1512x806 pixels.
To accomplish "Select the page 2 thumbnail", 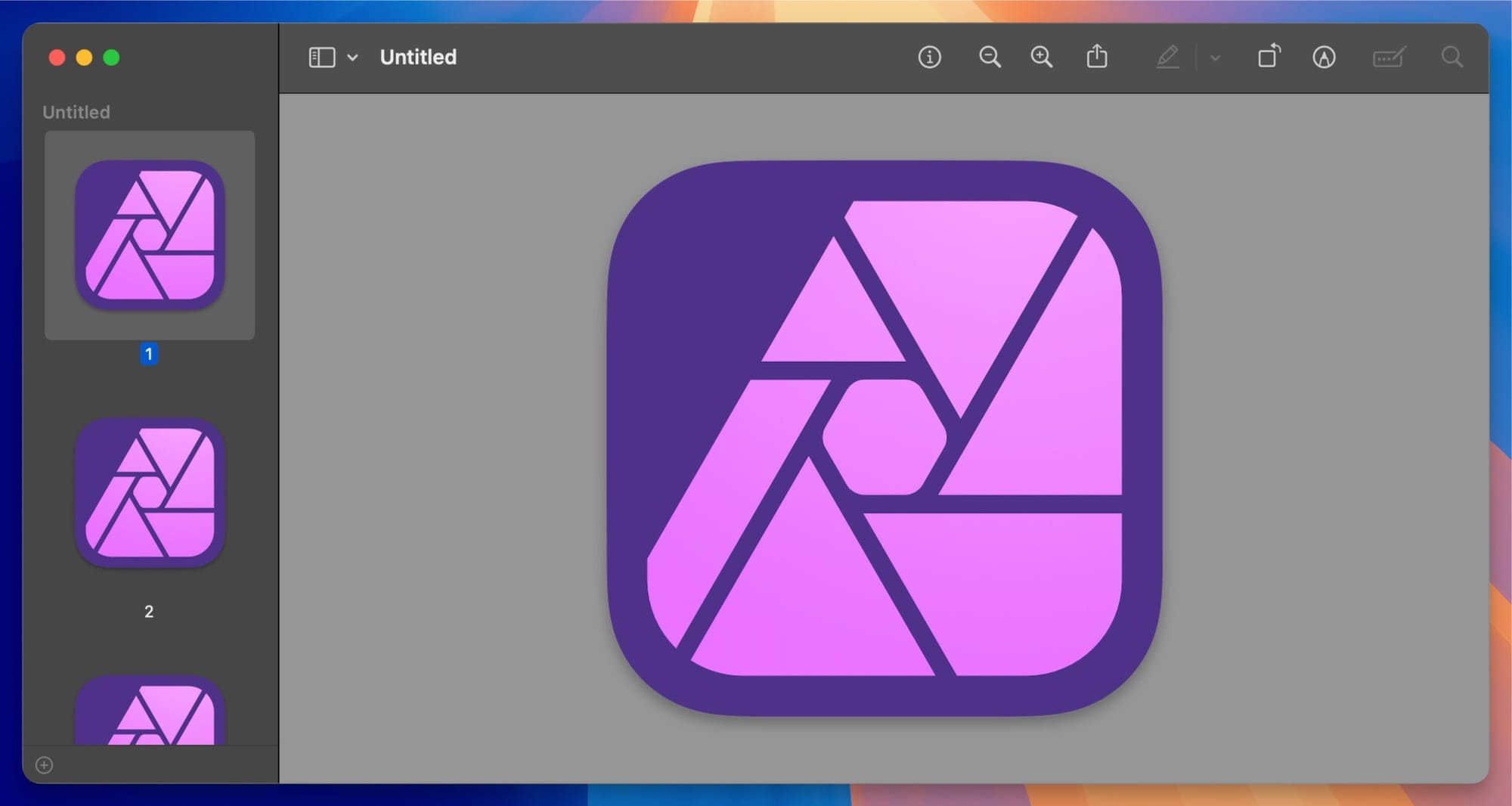I will click(x=150, y=492).
